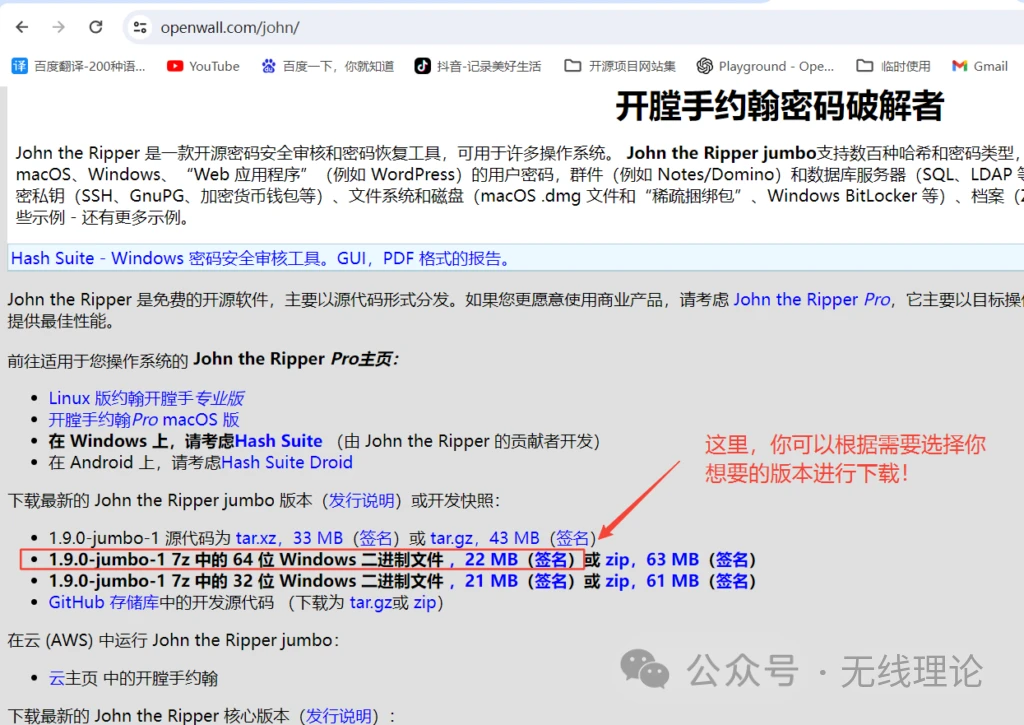Open 签名 link after 22 MB
The width and height of the screenshot is (1024, 725).
tap(551, 559)
